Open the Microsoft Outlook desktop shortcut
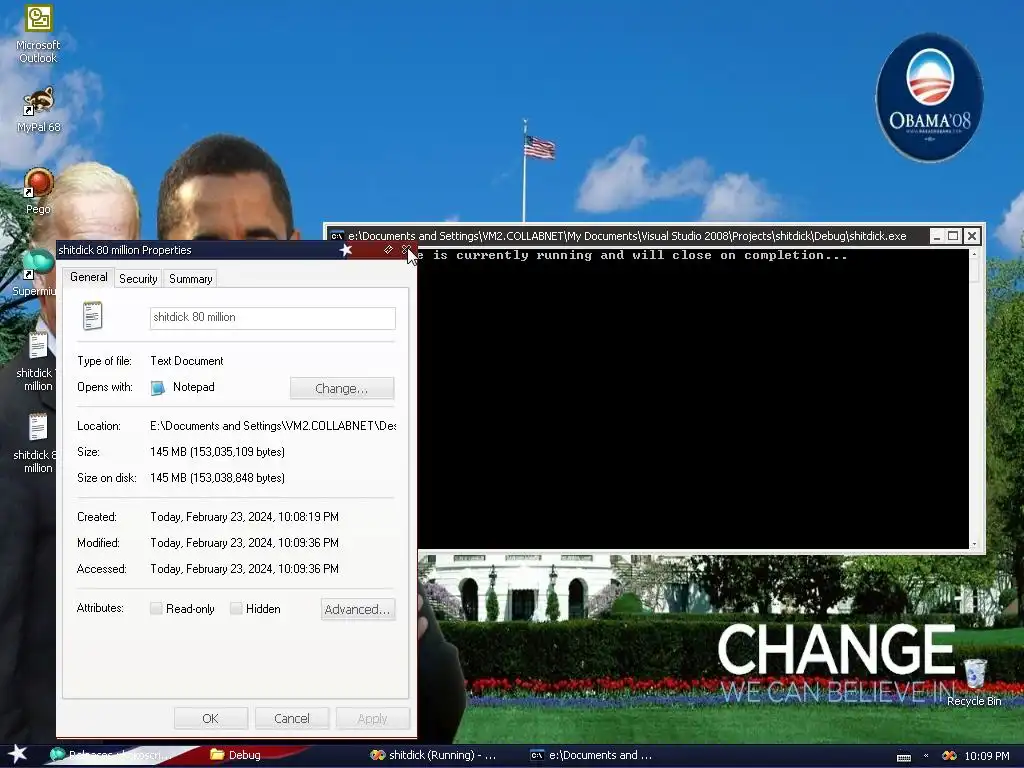The image size is (1024, 768). click(38, 34)
